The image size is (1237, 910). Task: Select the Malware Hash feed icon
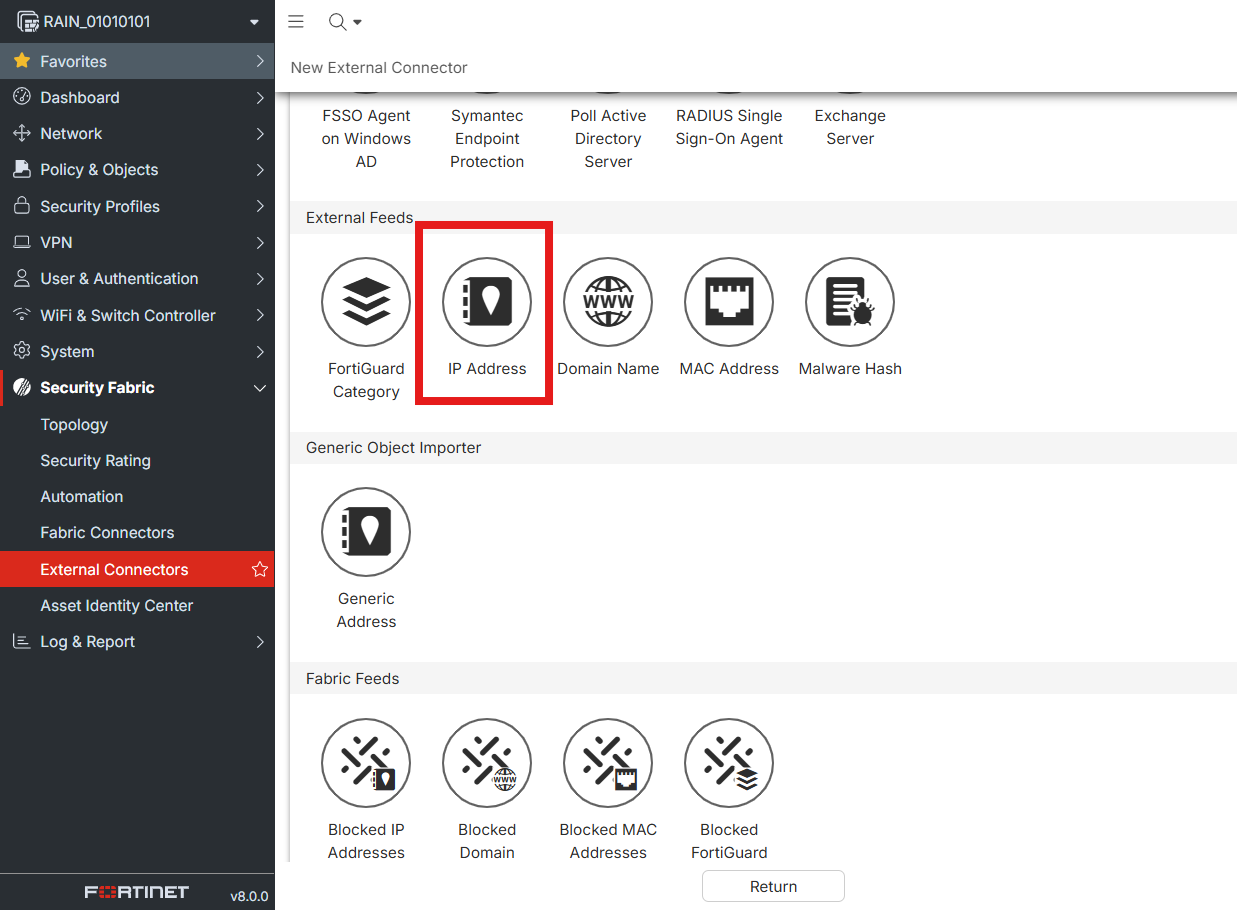(850, 302)
